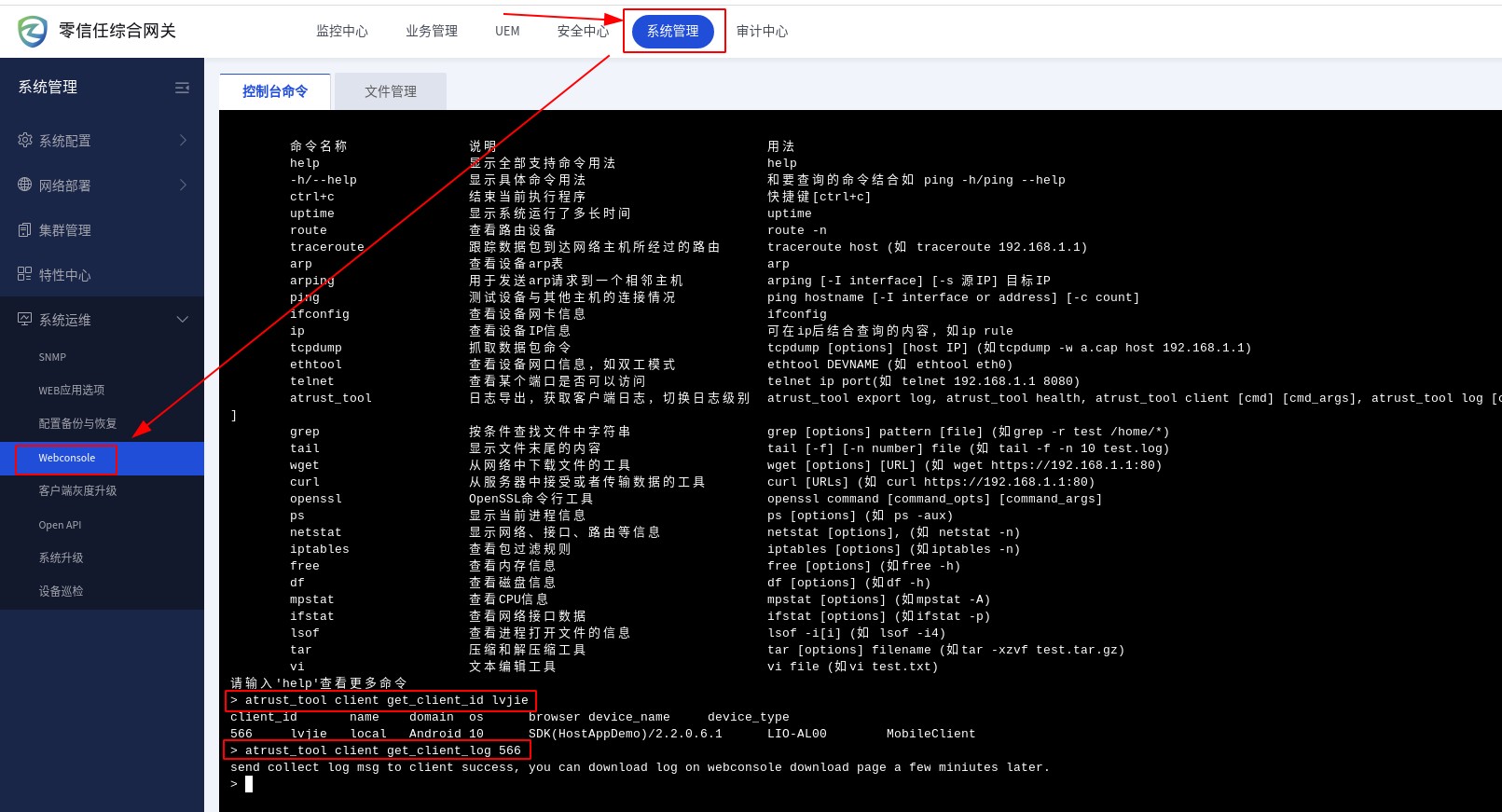Click the 集群管理 icon
The image size is (1502, 812).
[25, 229]
